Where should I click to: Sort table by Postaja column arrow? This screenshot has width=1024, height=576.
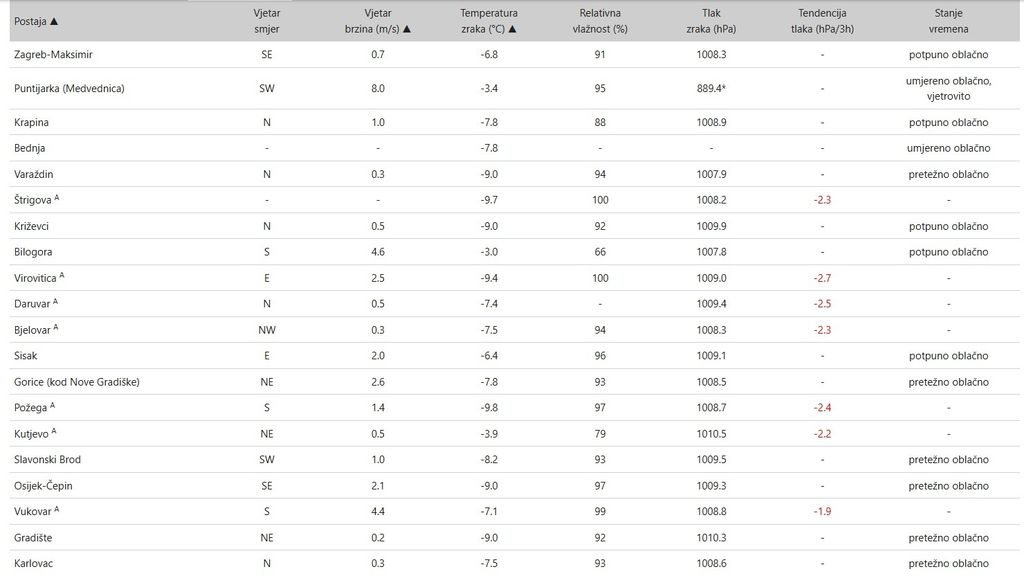[54, 21]
